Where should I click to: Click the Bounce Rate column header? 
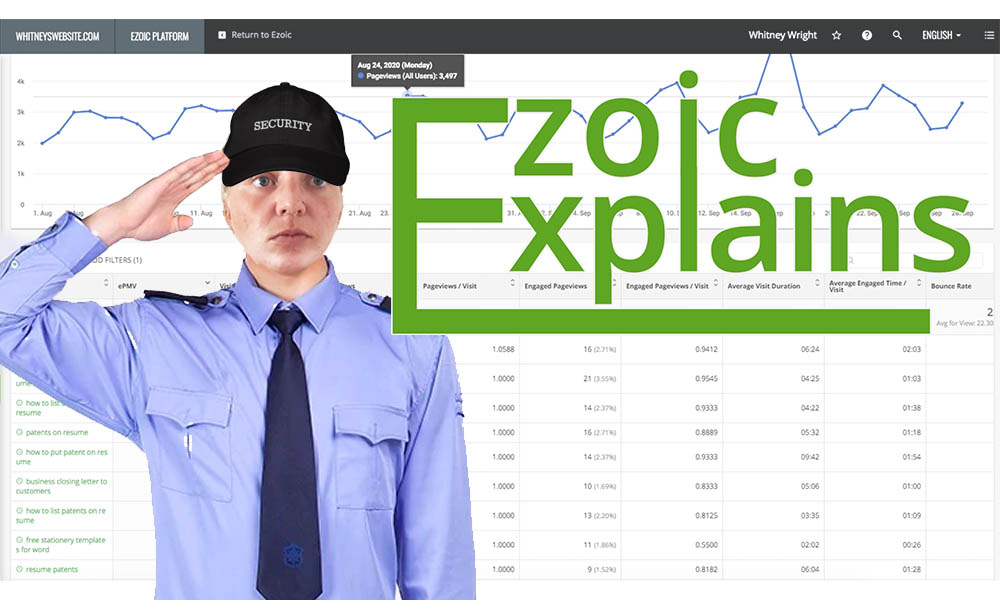pos(951,285)
